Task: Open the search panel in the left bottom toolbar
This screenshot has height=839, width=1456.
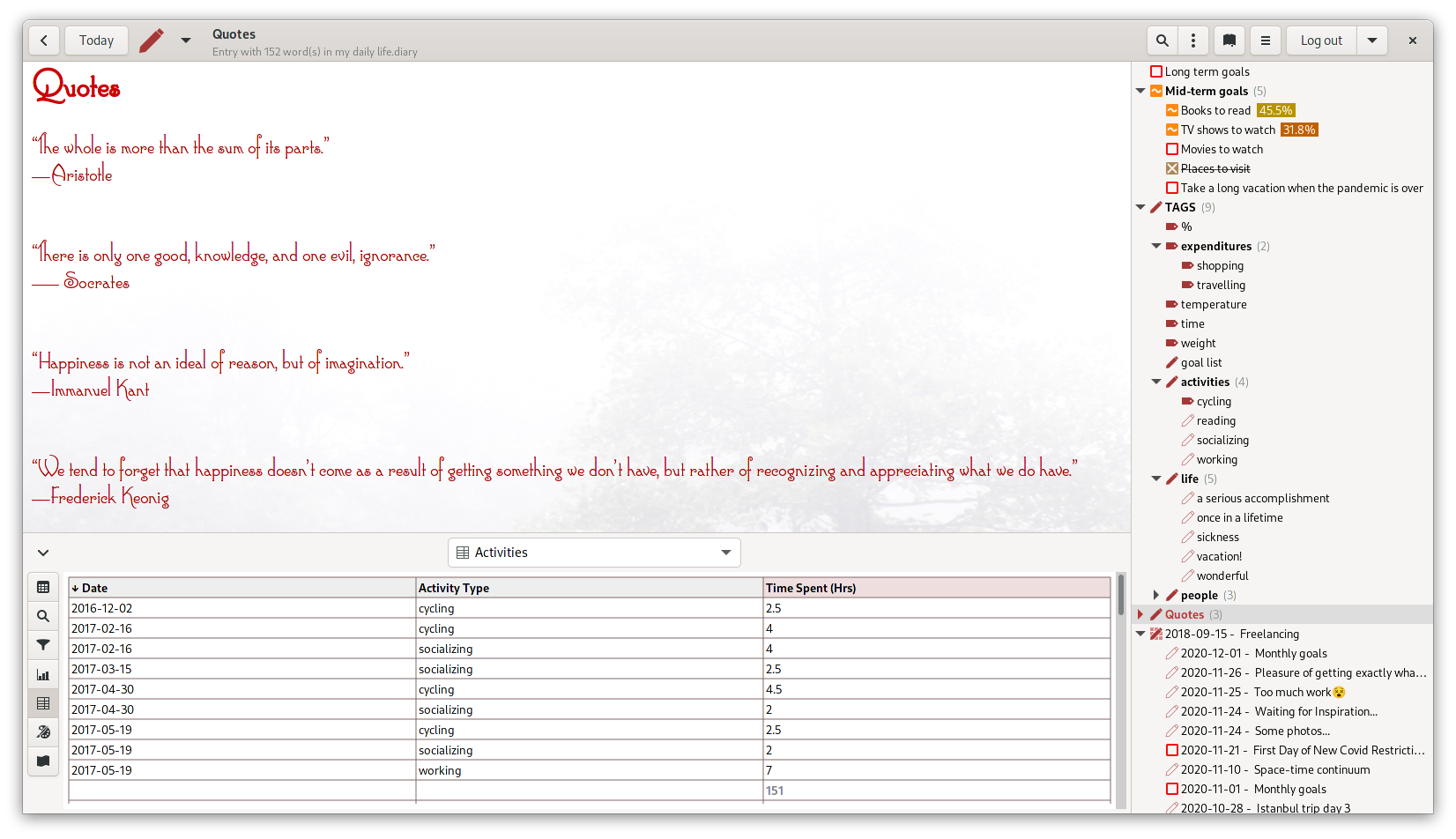Action: click(x=43, y=616)
